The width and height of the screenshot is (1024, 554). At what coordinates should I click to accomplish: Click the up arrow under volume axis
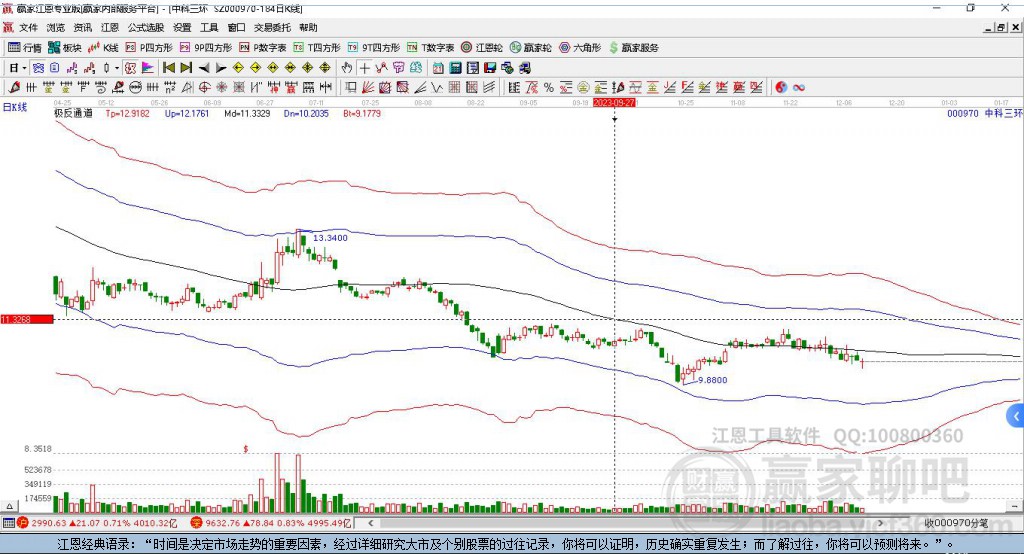[9, 506]
